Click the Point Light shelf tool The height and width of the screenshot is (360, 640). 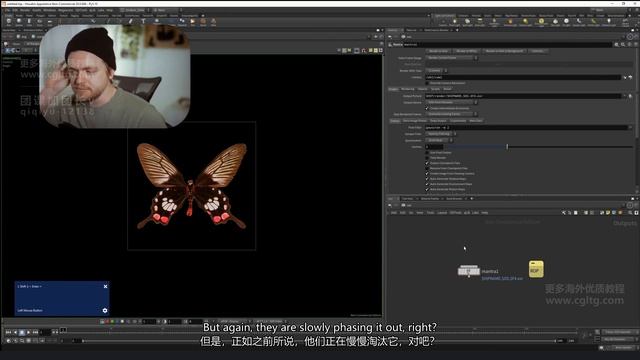455,22
